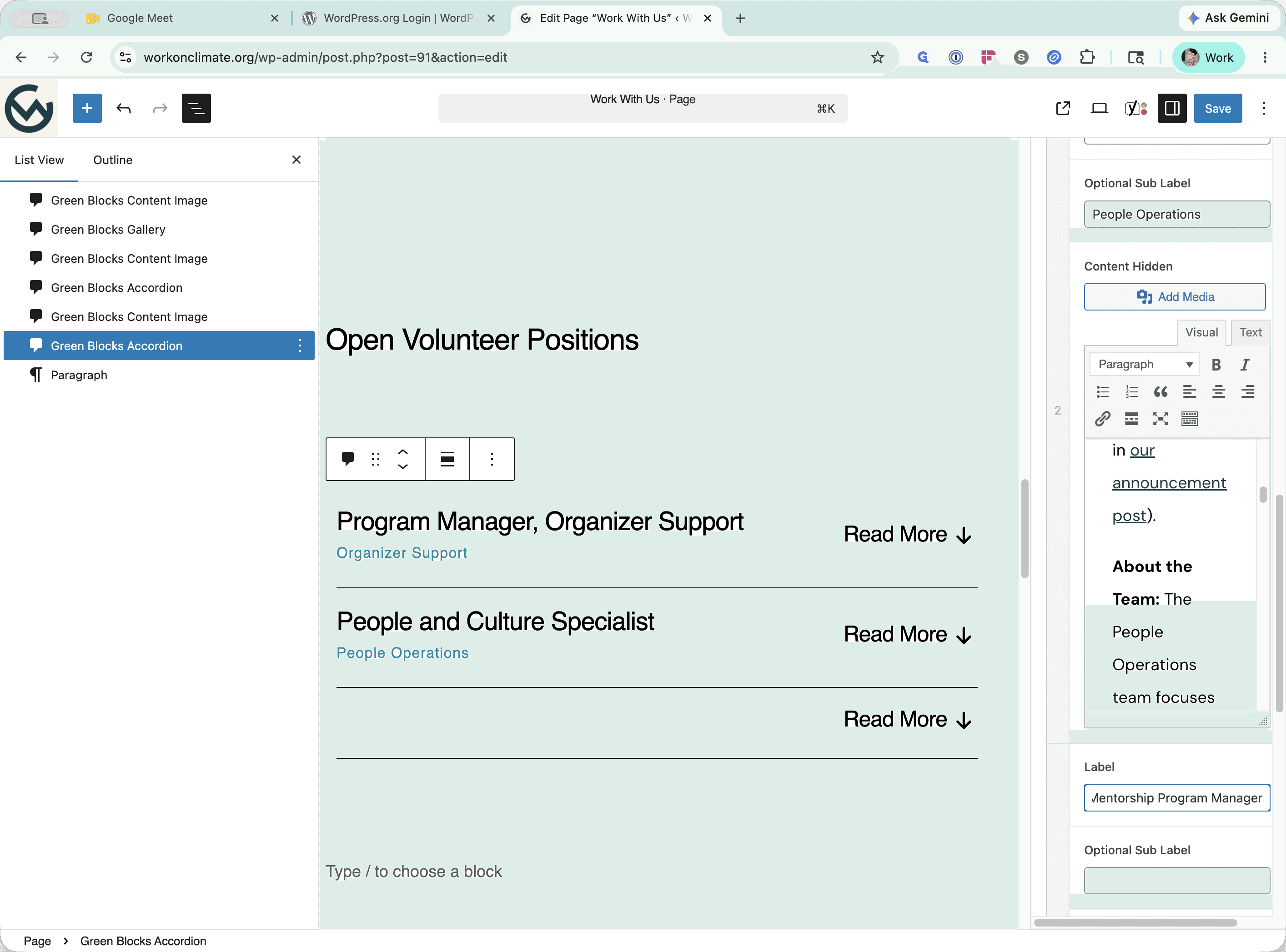Open the Paragraph format dropdown
Image resolution: width=1286 pixels, height=952 pixels.
click(x=1144, y=364)
